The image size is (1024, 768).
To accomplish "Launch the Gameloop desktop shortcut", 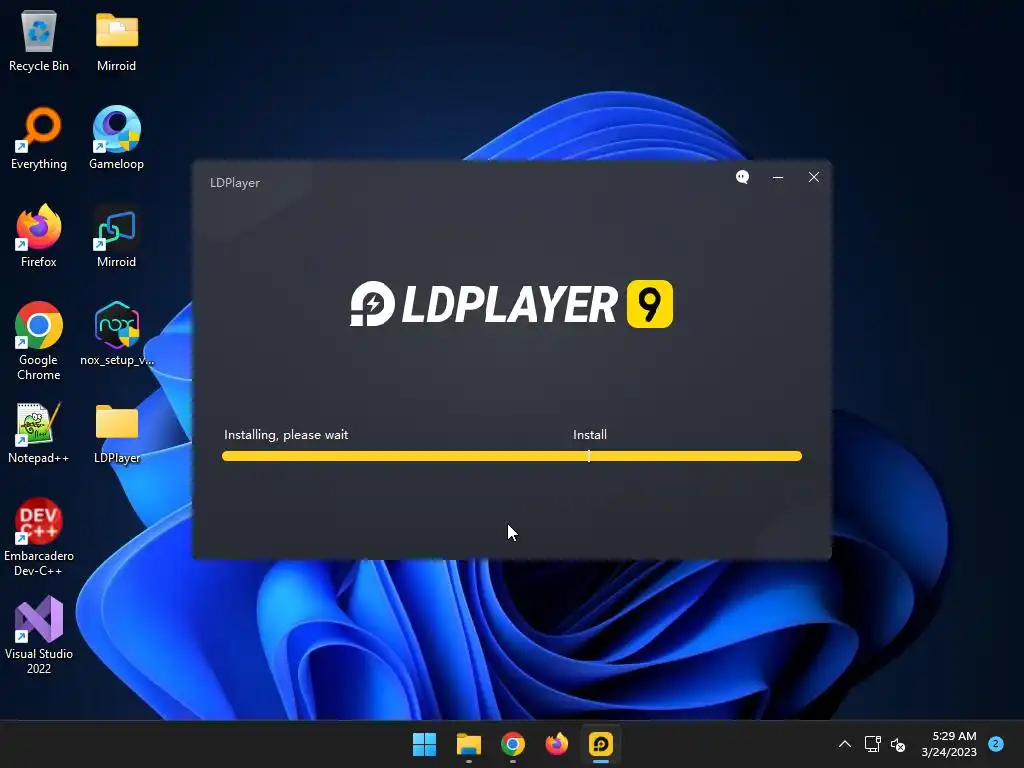I will pyautogui.click(x=116, y=138).
